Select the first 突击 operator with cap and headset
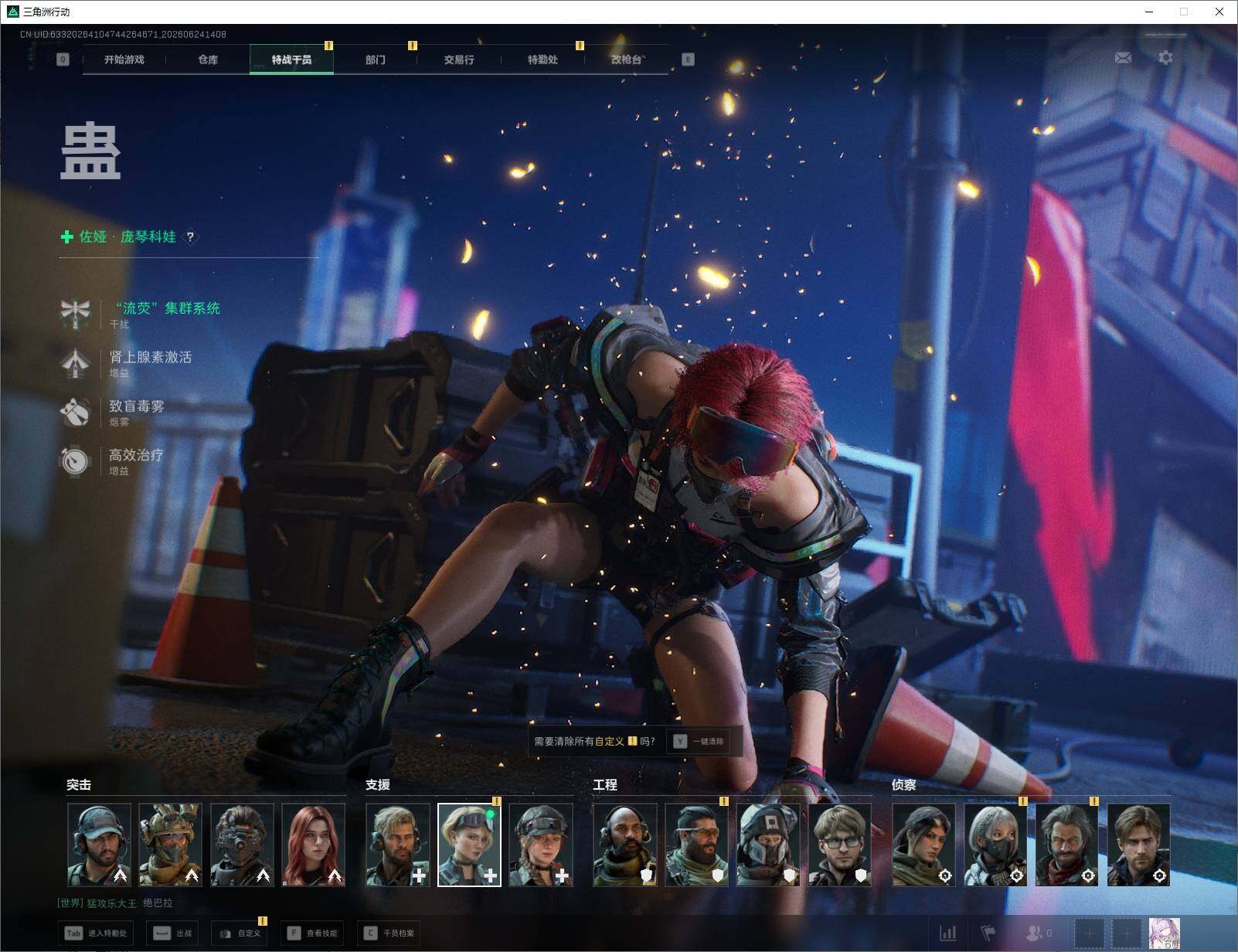The height and width of the screenshot is (952, 1238). tap(99, 845)
